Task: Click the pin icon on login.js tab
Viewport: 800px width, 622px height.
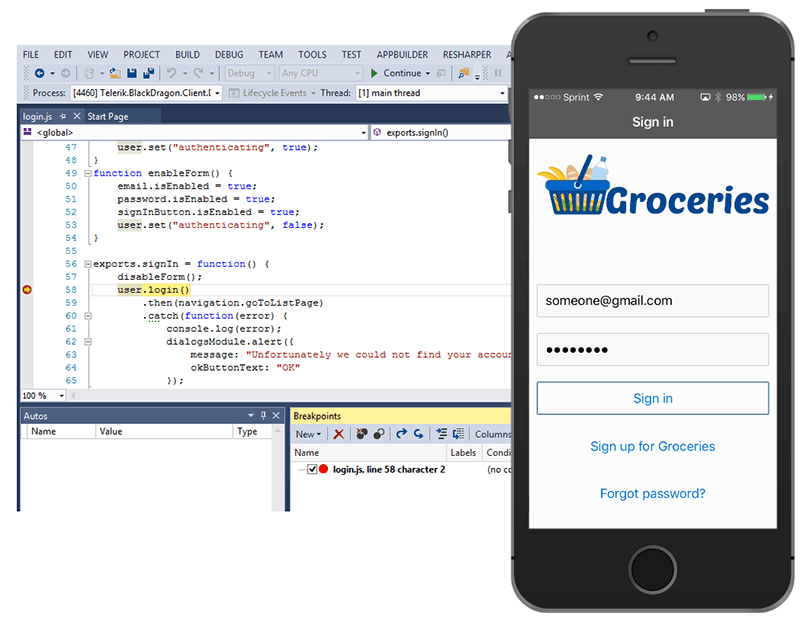Action: 63,116
